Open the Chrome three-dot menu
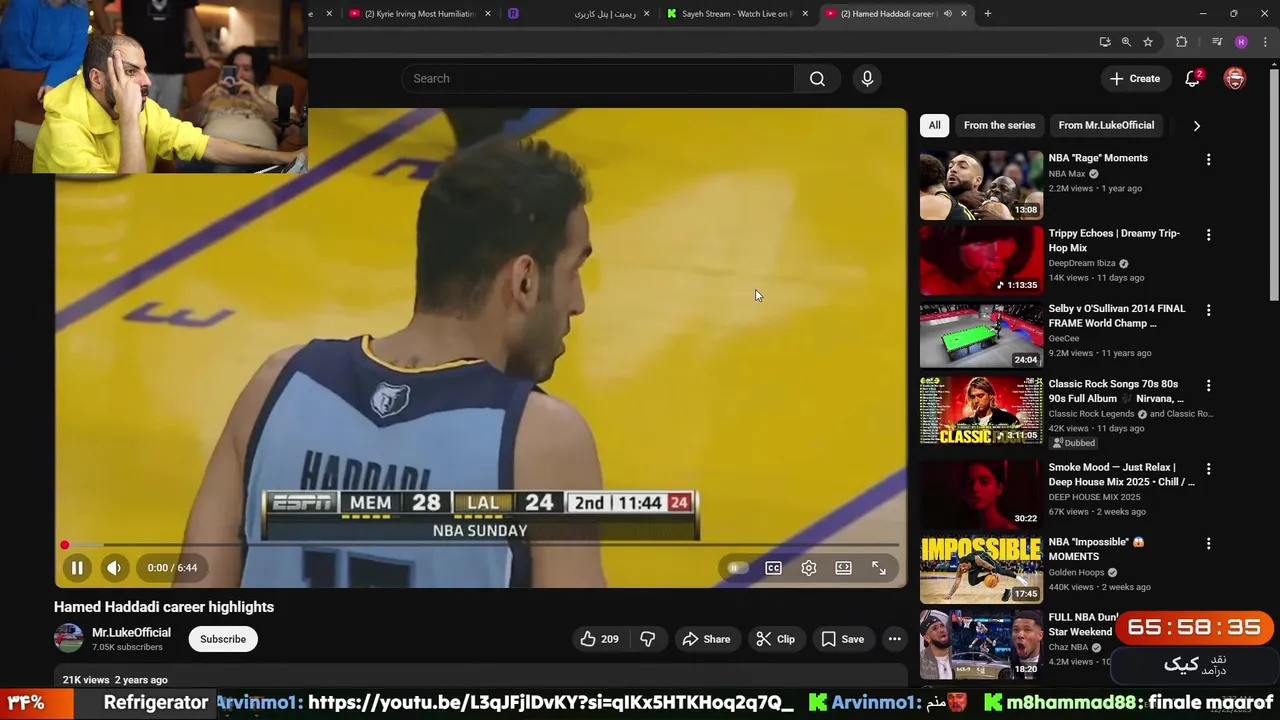Viewport: 1280px width, 720px height. 1265,42
